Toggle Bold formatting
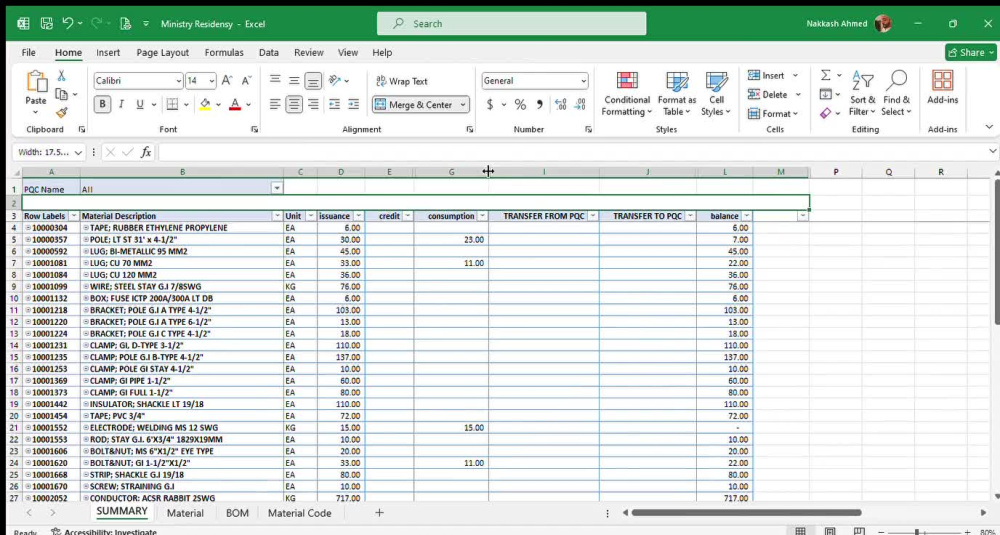1000x535 pixels. pos(102,105)
